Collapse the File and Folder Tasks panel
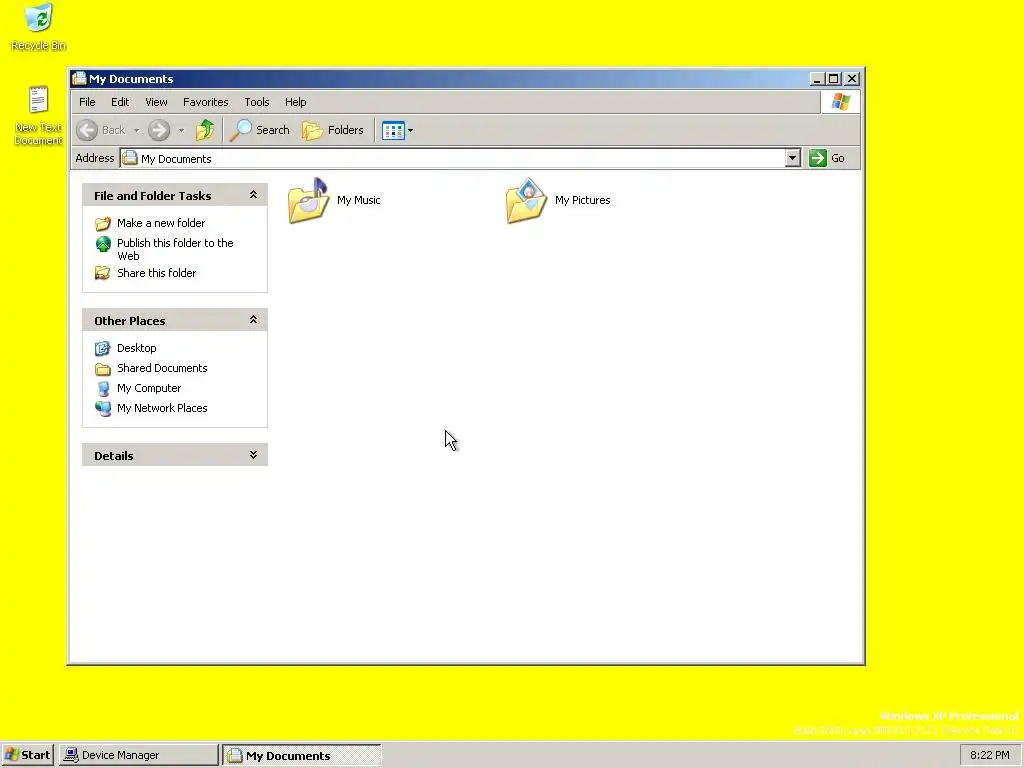The image size is (1024, 768). click(x=253, y=195)
